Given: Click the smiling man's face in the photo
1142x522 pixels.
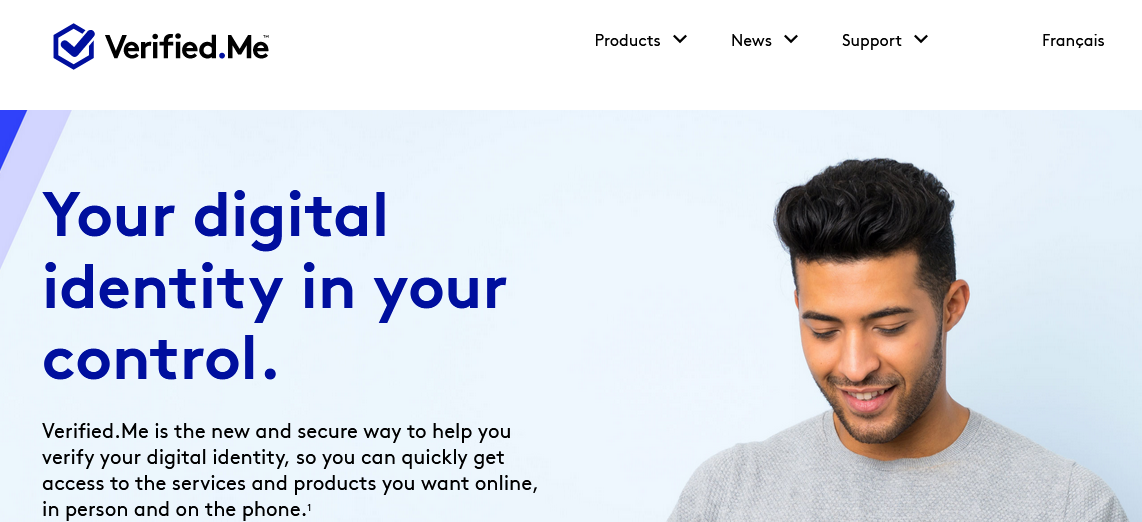Looking at the screenshot, I should click(870, 349).
